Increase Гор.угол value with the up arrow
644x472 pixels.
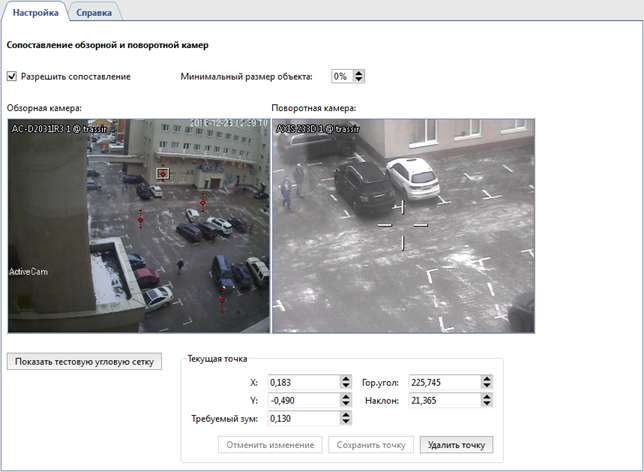click(x=486, y=378)
